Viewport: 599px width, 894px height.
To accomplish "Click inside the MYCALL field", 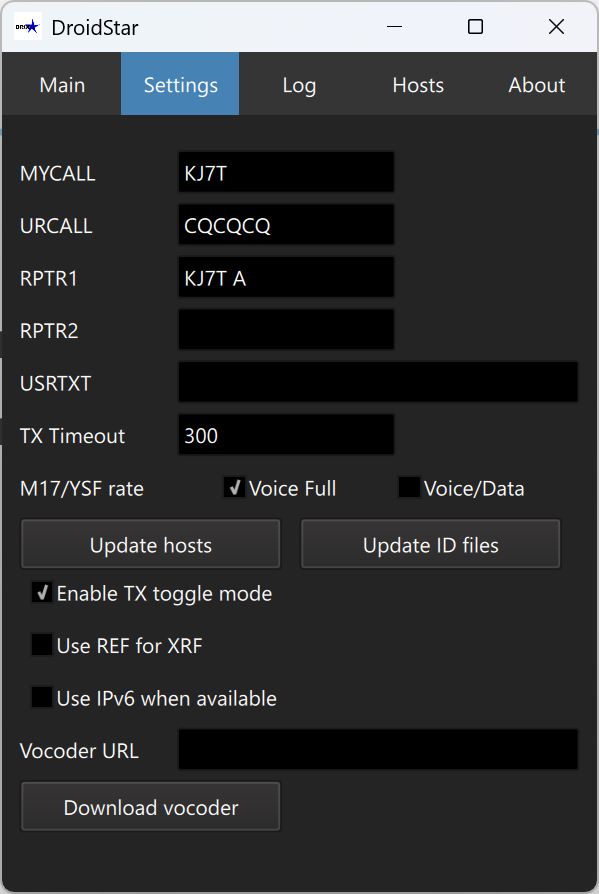I will (285, 172).
